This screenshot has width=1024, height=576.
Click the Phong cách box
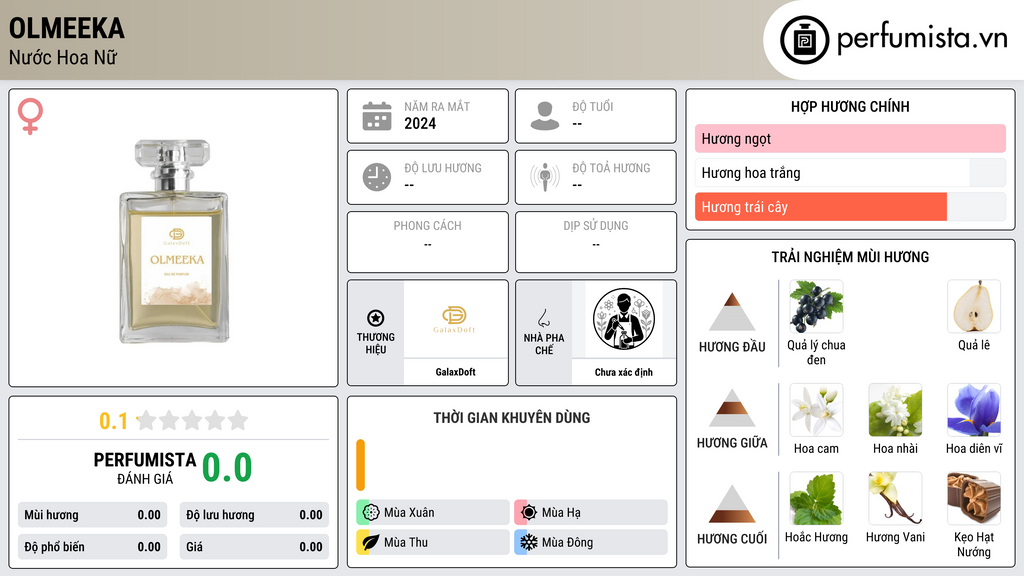click(428, 242)
